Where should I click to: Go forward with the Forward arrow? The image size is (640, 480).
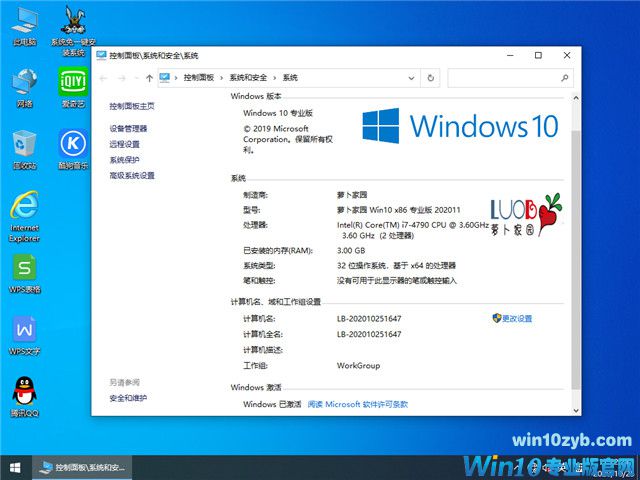[121, 78]
